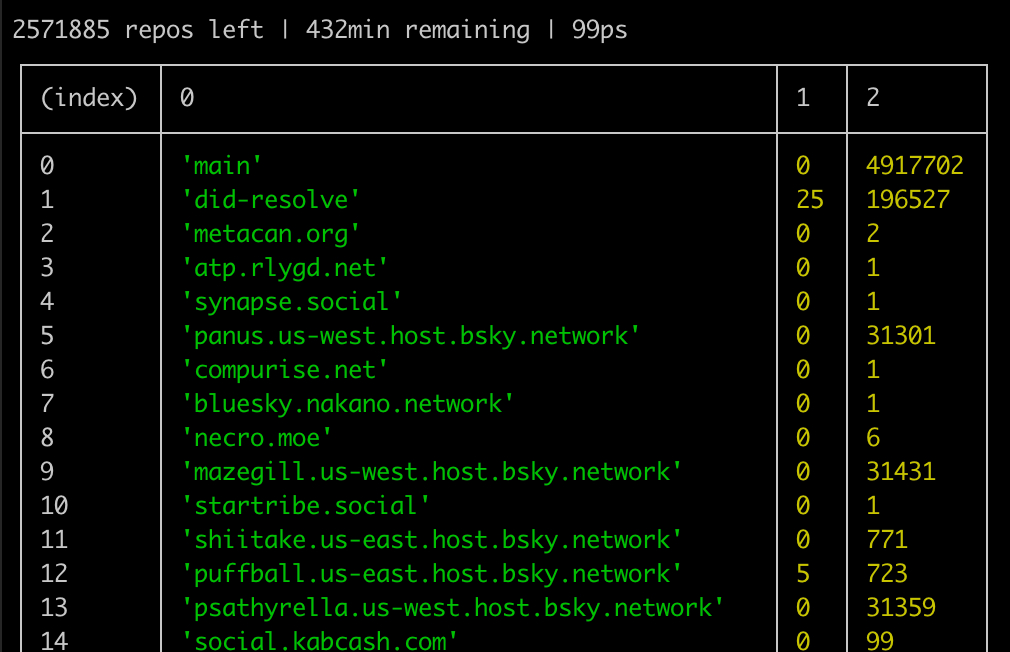Click the 'metacan.org' host name

[x=270, y=234]
